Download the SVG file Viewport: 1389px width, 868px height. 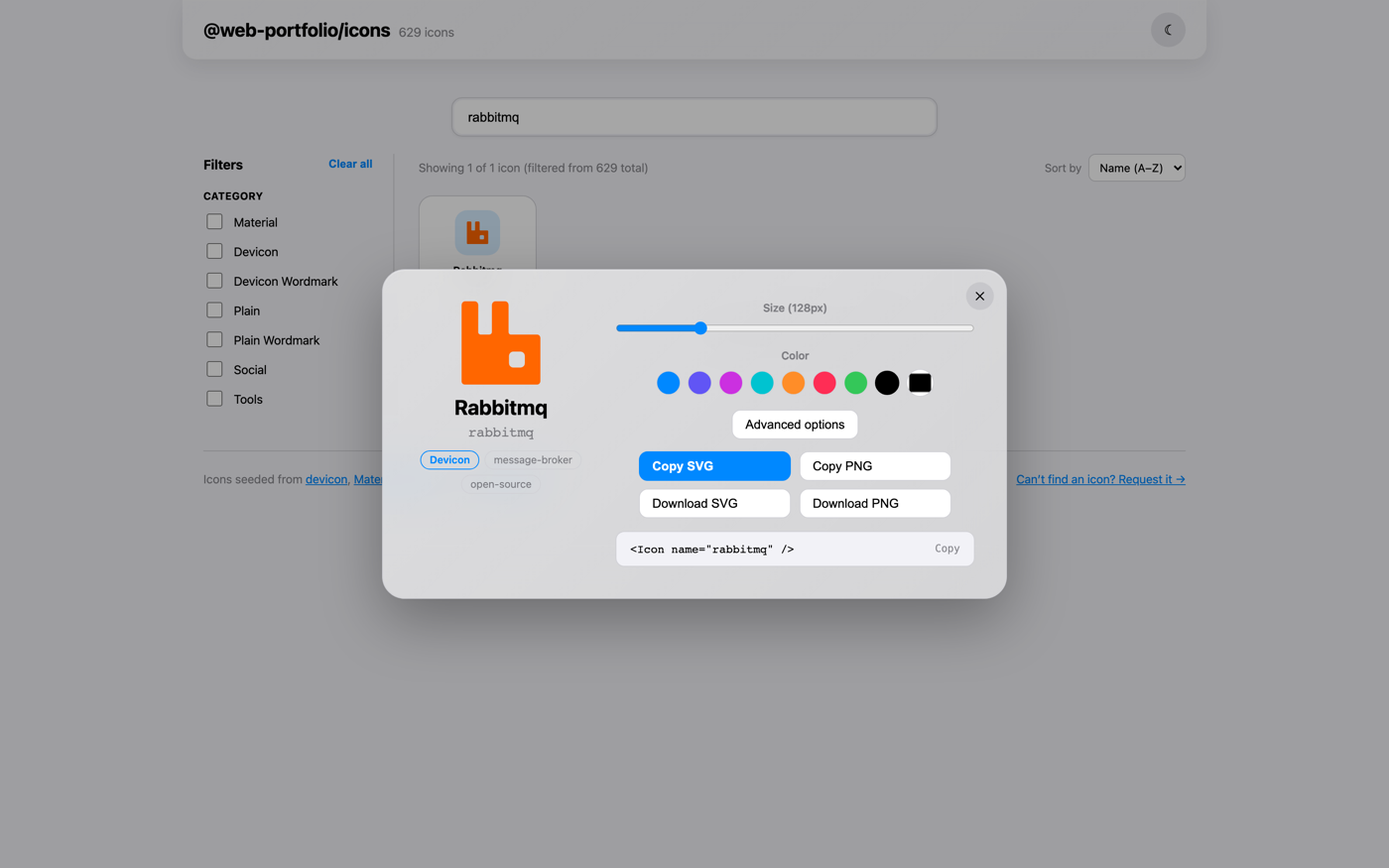point(714,503)
